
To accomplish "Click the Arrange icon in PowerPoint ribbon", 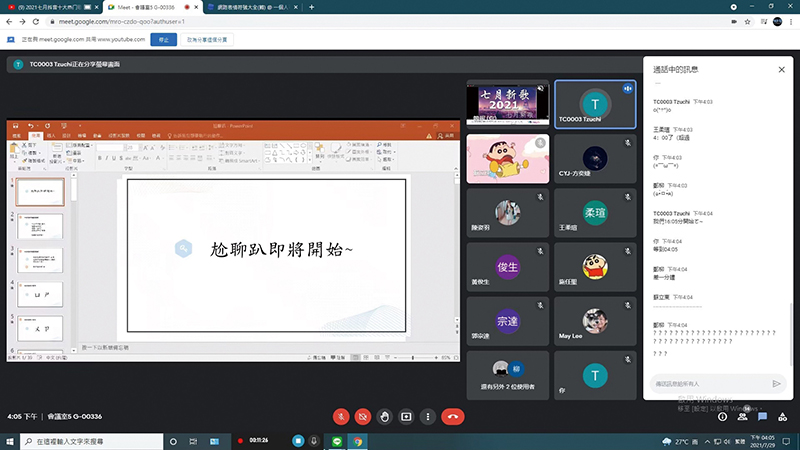I will tap(320, 151).
